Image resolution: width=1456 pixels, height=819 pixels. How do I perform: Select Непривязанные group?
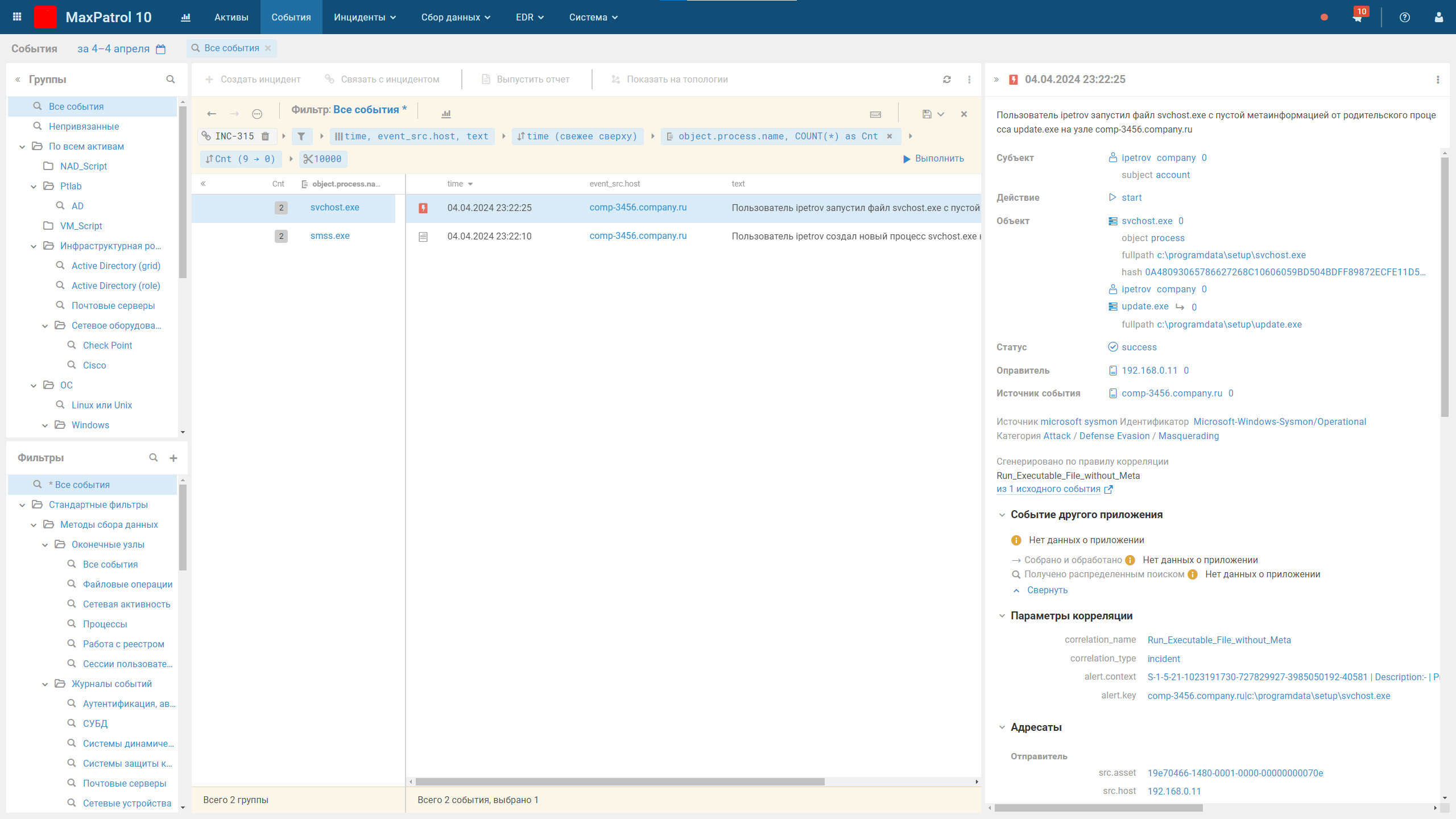[x=84, y=126]
